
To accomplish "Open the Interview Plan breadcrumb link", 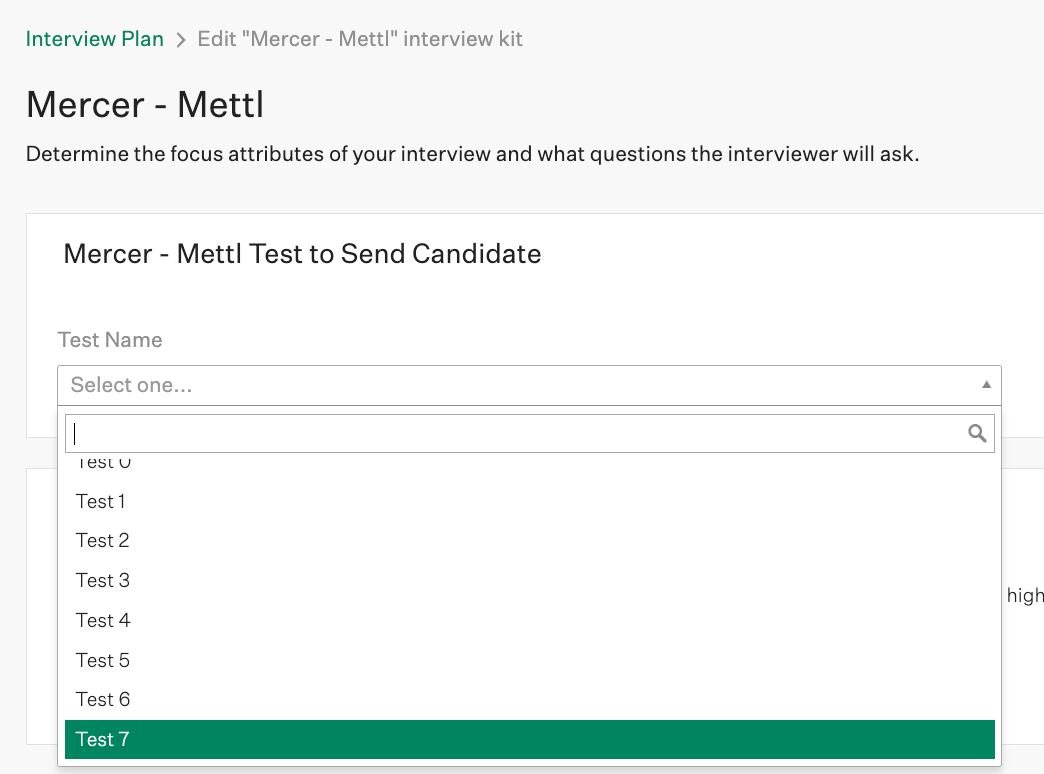I will coord(95,39).
